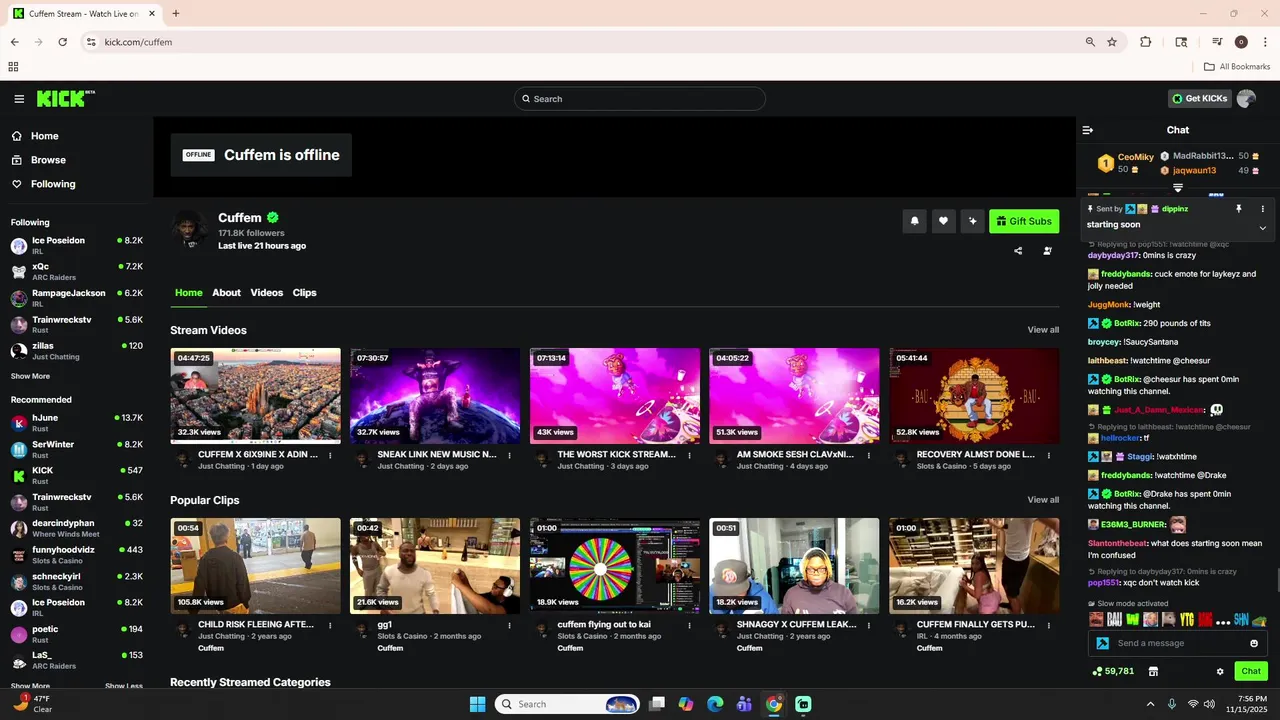Image resolution: width=1280 pixels, height=720 pixels.
Task: Open Browse in sidebar
Action: click(47, 160)
